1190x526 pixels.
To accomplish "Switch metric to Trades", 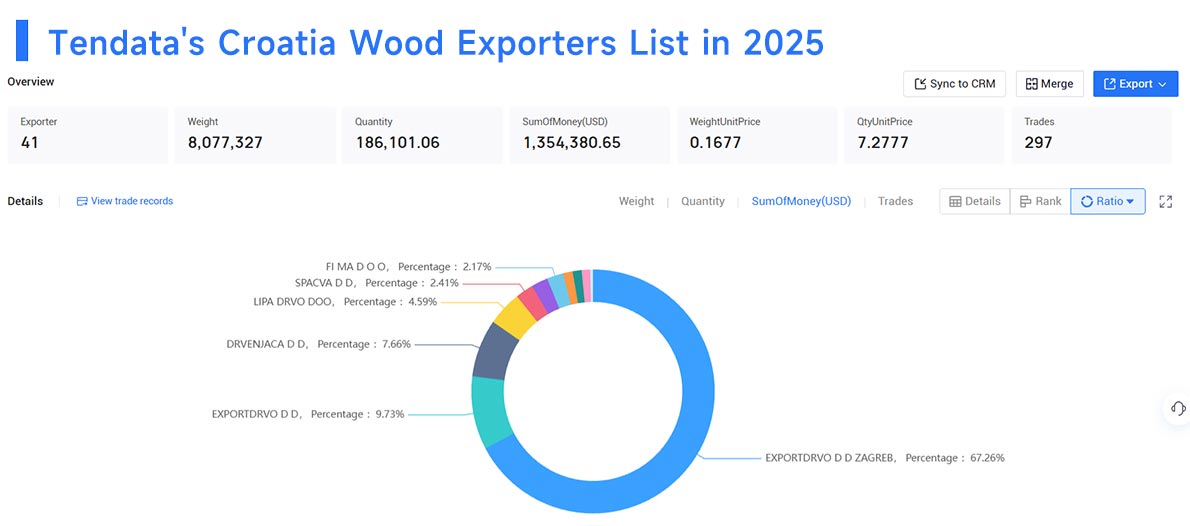I will pyautogui.click(x=896, y=201).
